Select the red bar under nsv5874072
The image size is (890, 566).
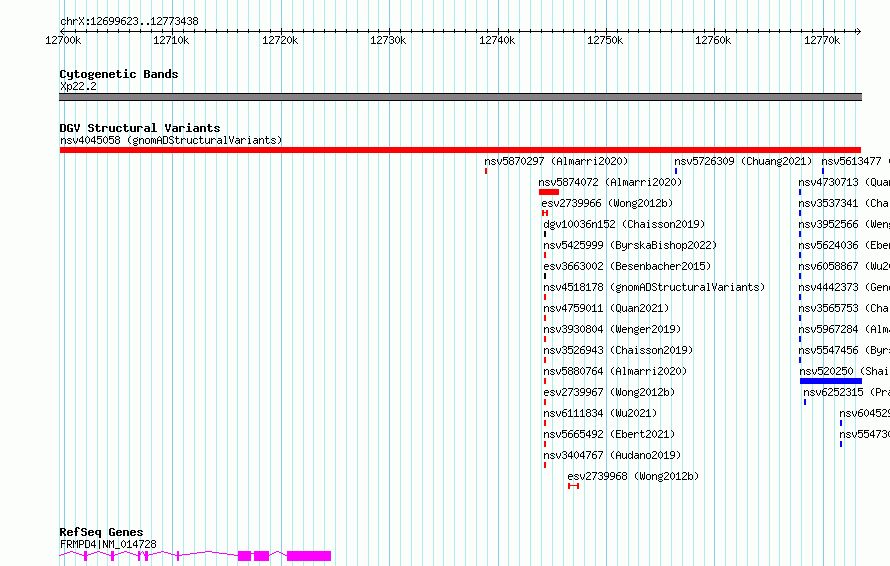click(549, 192)
